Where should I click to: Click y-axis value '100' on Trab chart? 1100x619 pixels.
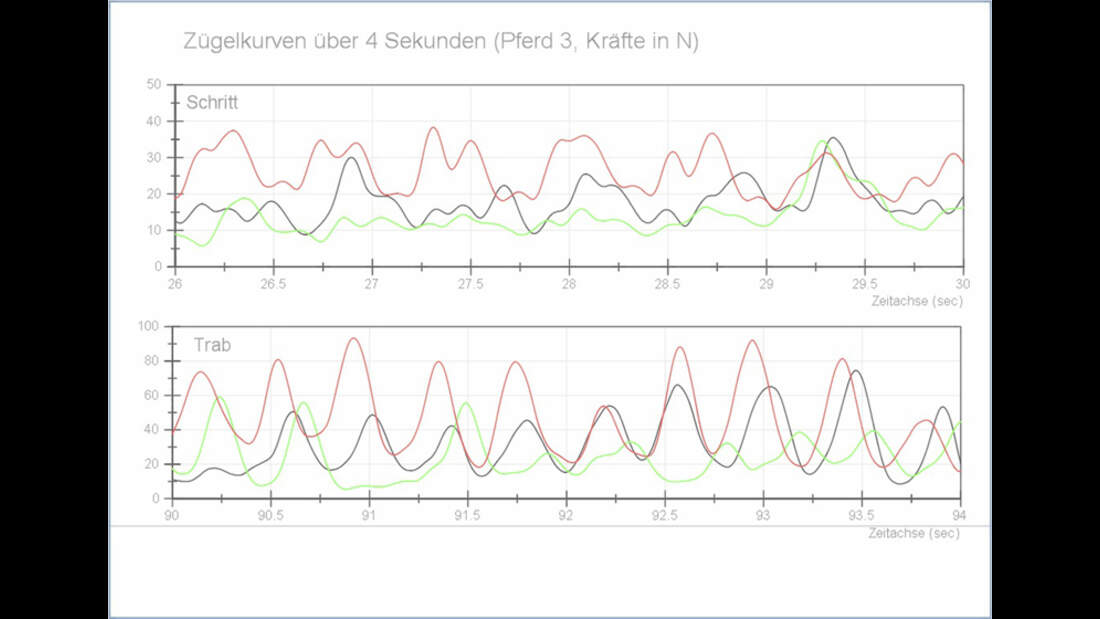coord(149,326)
